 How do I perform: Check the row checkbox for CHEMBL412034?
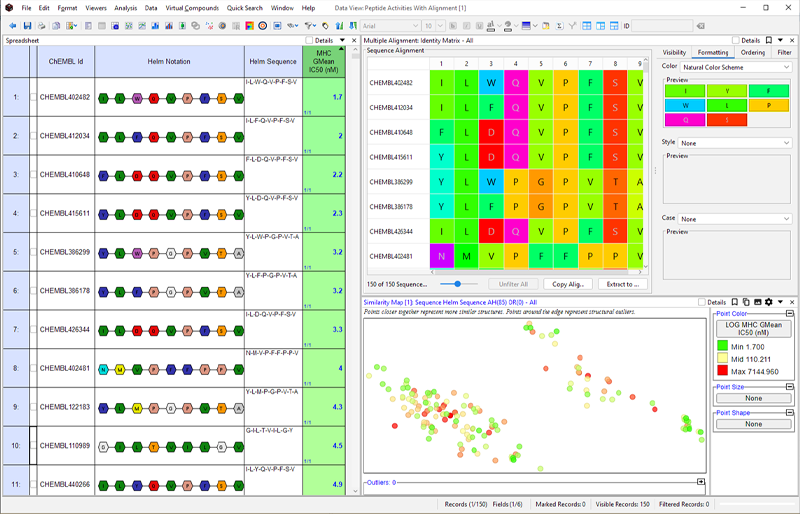coord(33,136)
